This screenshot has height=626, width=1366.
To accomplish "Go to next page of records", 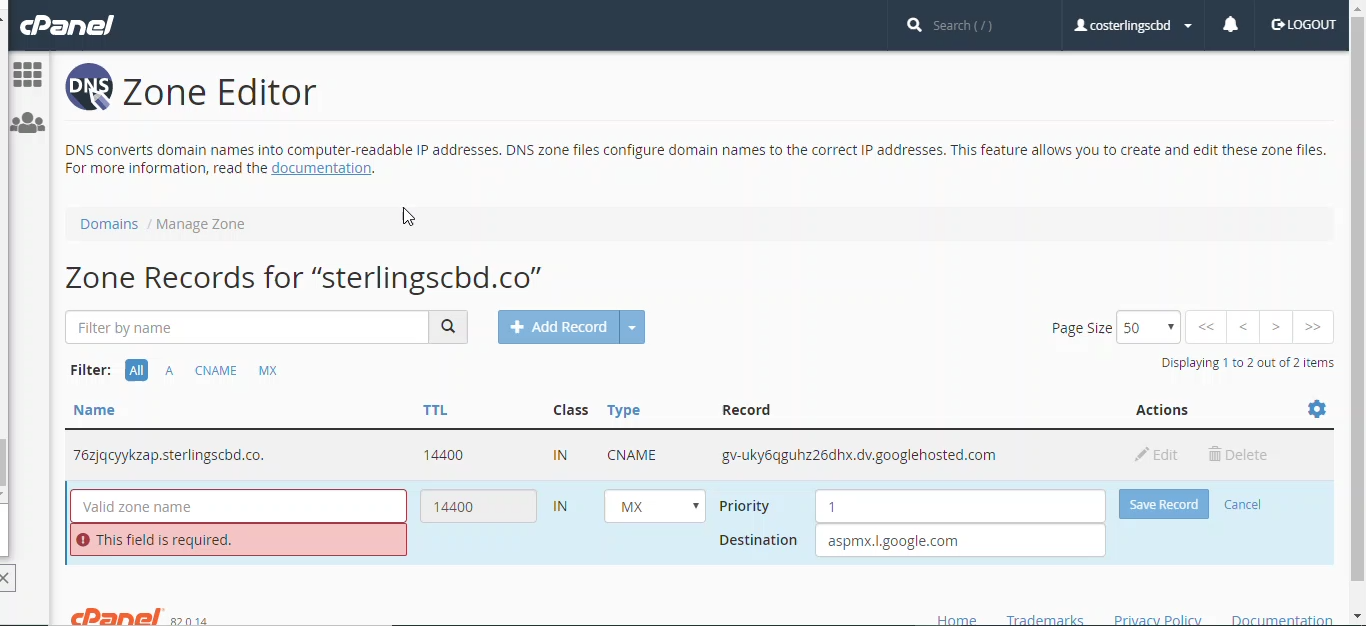I will coord(1276,327).
